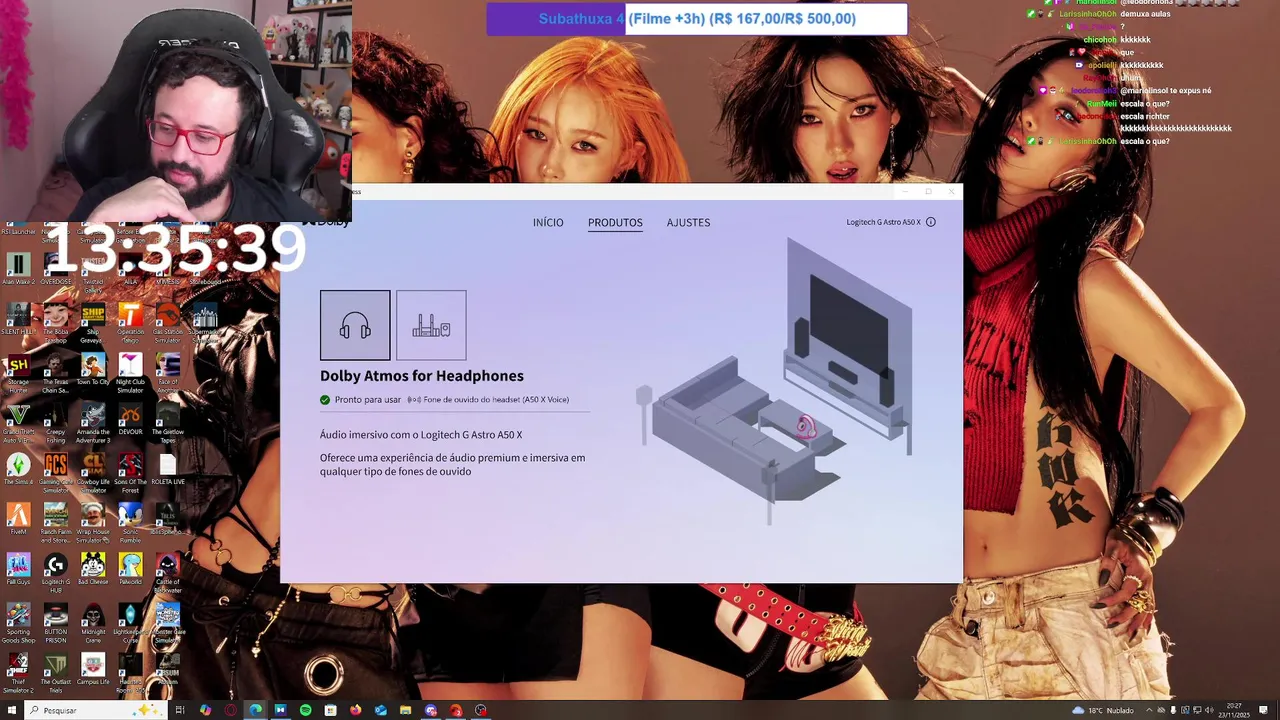Open the Alan Wake 2 desktop shortcut
This screenshot has width=1280, height=720.
[18, 269]
